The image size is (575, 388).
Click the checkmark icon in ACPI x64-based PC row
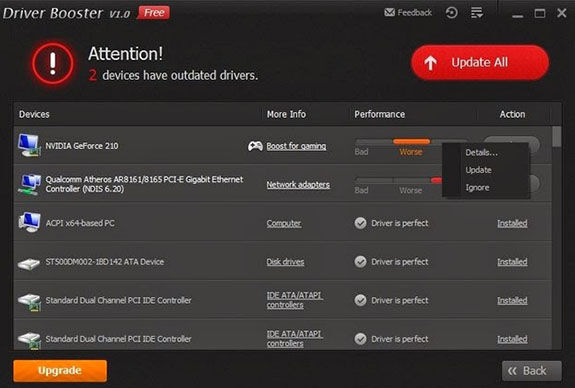360,223
